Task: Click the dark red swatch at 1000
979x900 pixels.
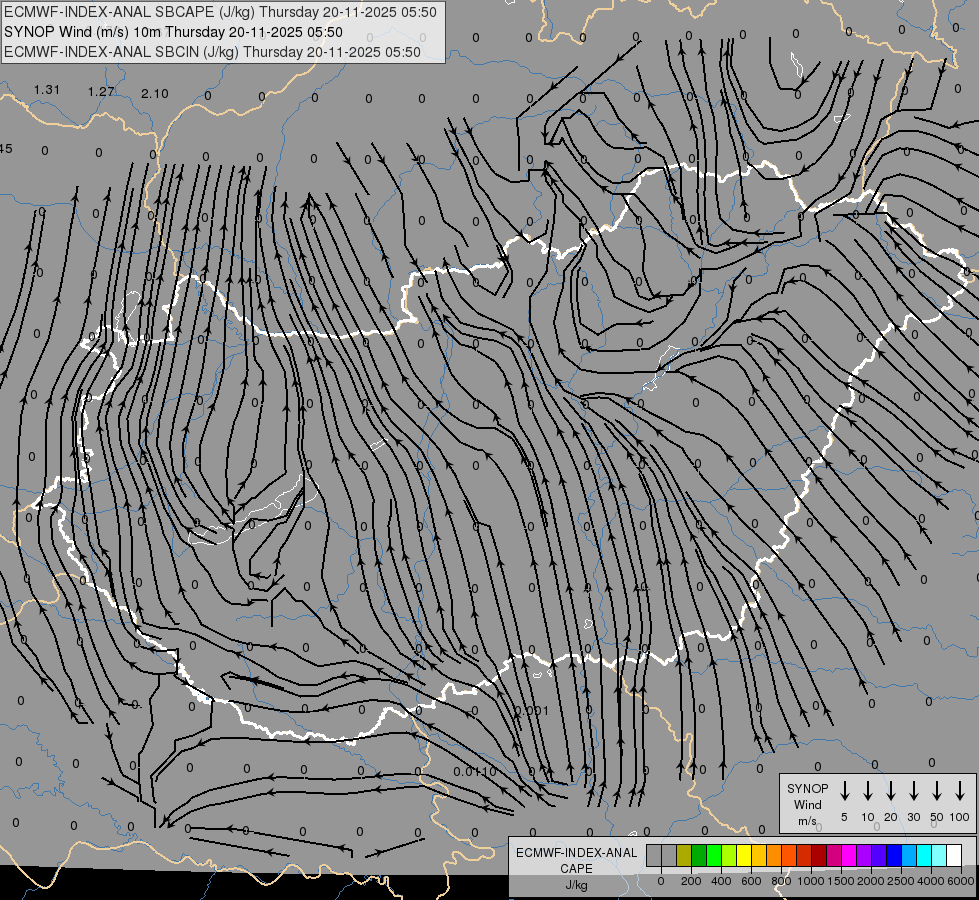Action: (819, 855)
